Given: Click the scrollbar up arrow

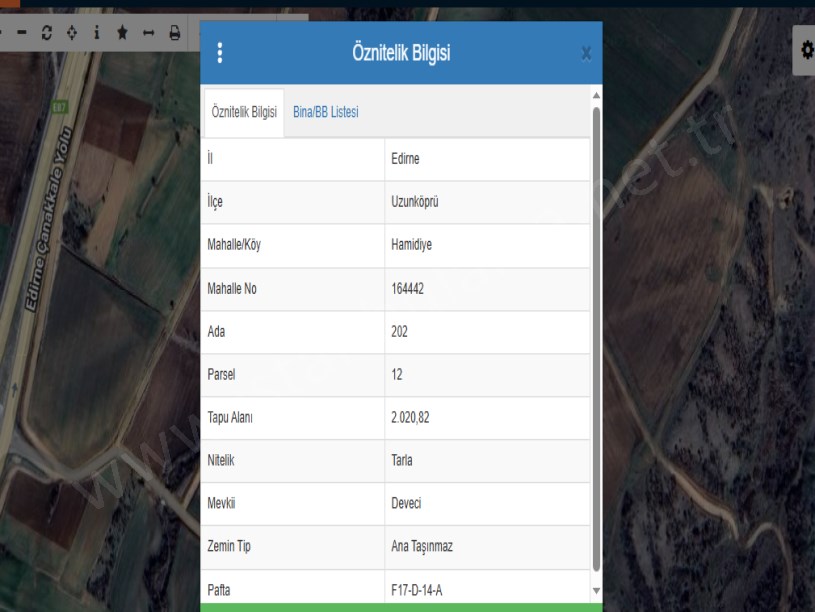Looking at the screenshot, I should 597,95.
